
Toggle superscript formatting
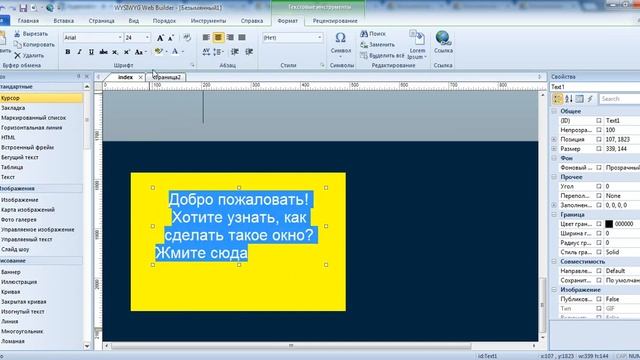click(x=127, y=52)
